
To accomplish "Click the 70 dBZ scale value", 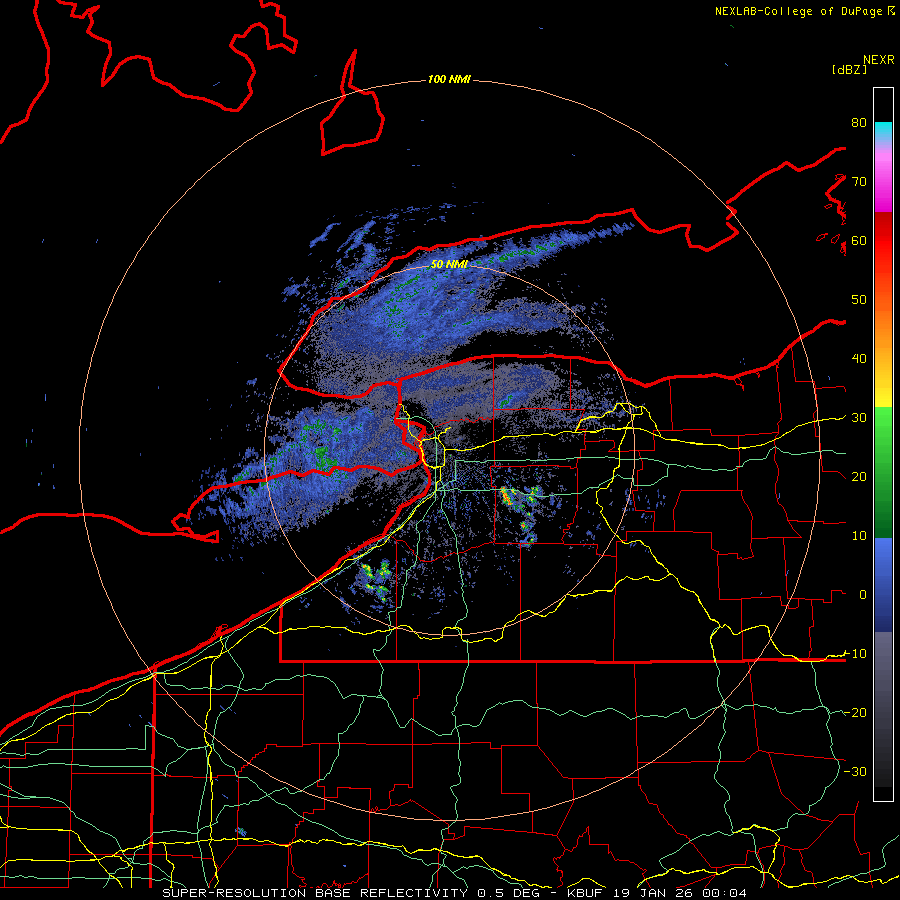I will (859, 181).
